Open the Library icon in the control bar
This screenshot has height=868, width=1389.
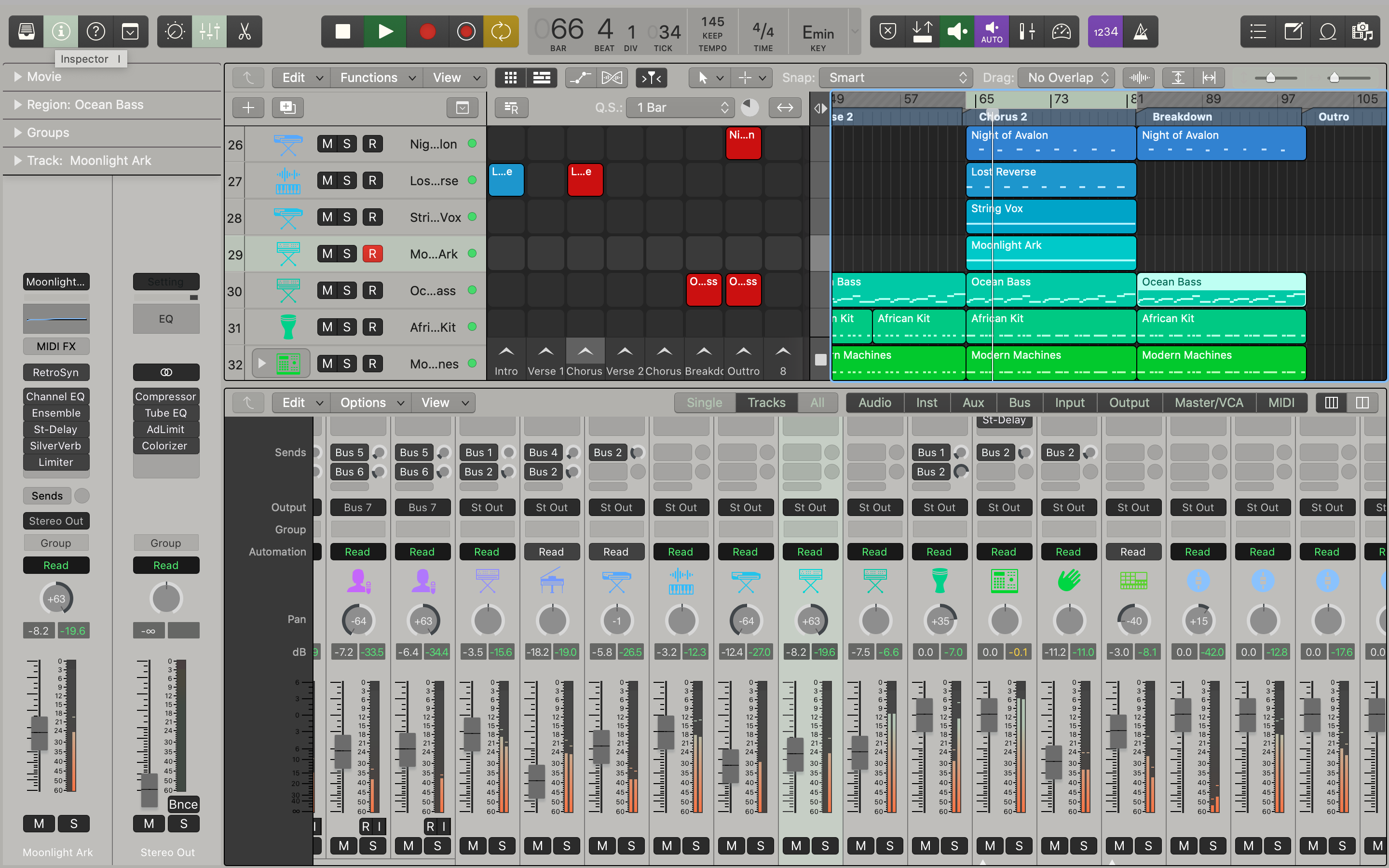coord(27,31)
